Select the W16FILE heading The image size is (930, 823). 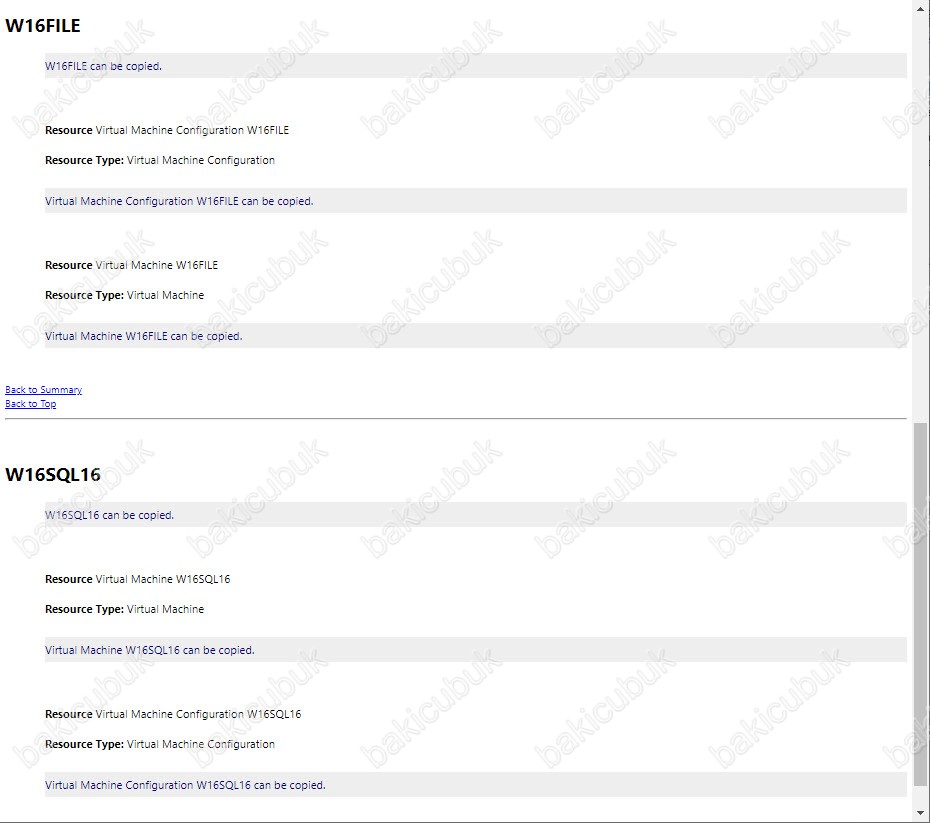(43, 25)
